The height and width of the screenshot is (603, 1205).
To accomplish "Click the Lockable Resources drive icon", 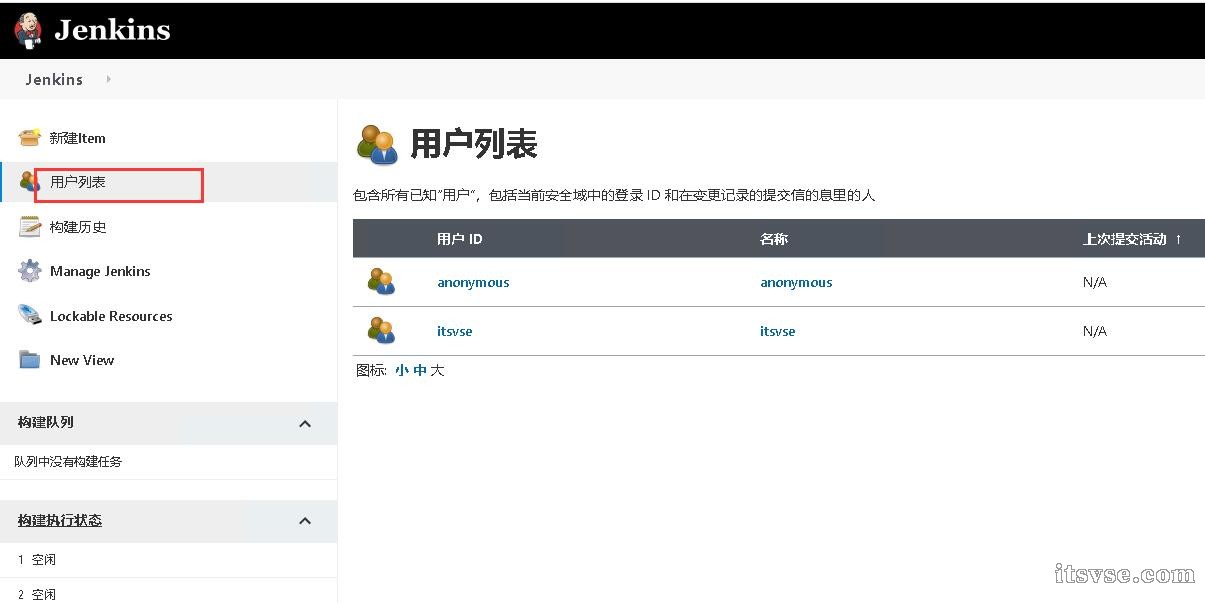I will pyautogui.click(x=30, y=316).
